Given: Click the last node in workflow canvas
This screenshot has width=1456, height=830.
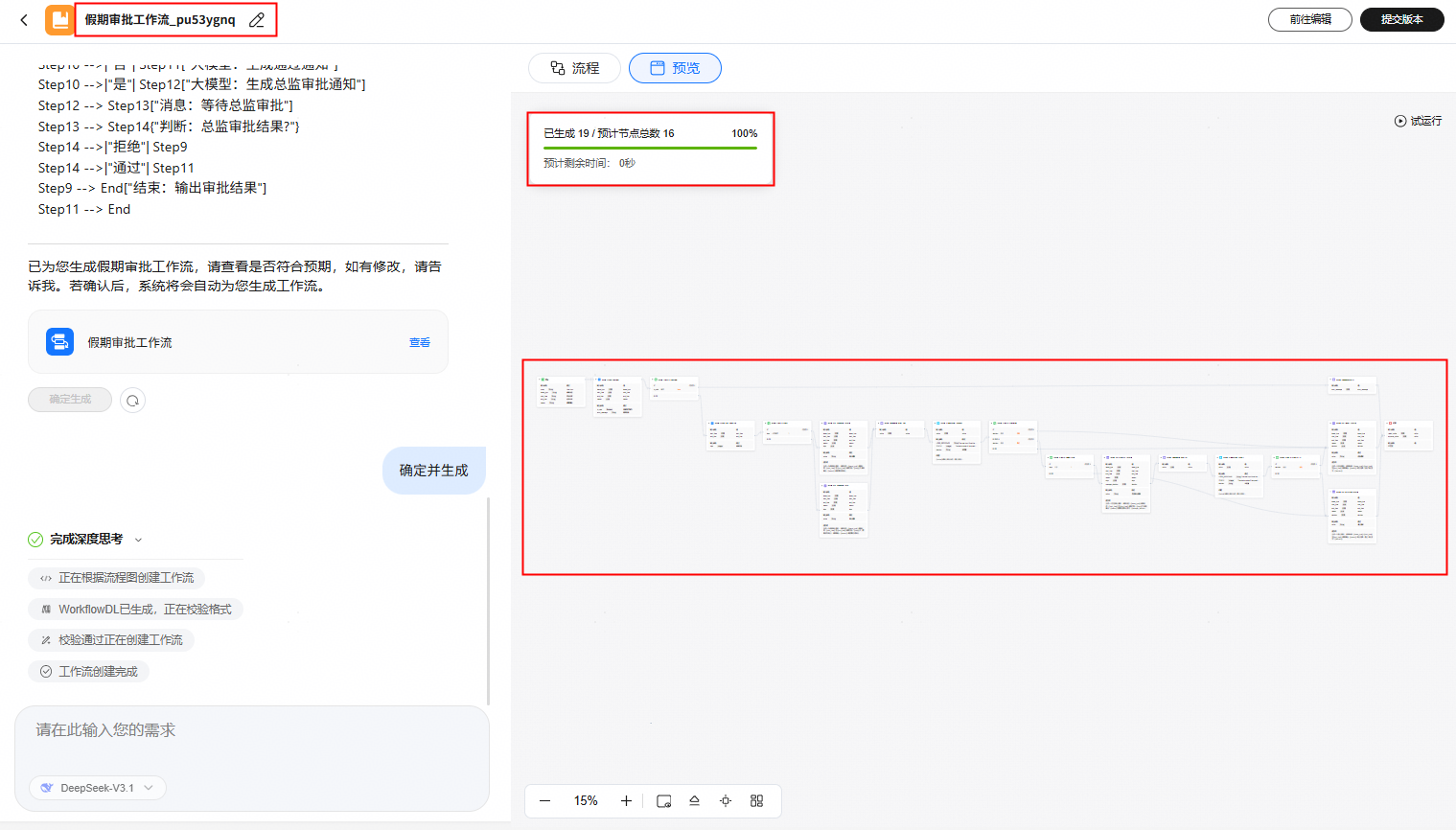Looking at the screenshot, I should tap(1409, 435).
